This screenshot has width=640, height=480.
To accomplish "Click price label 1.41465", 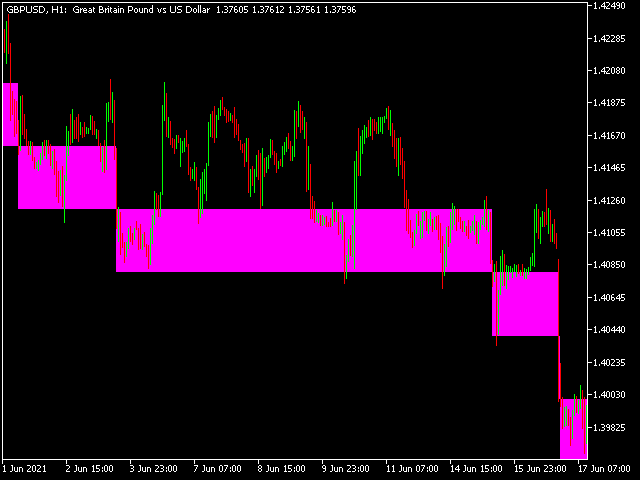I will point(609,167).
